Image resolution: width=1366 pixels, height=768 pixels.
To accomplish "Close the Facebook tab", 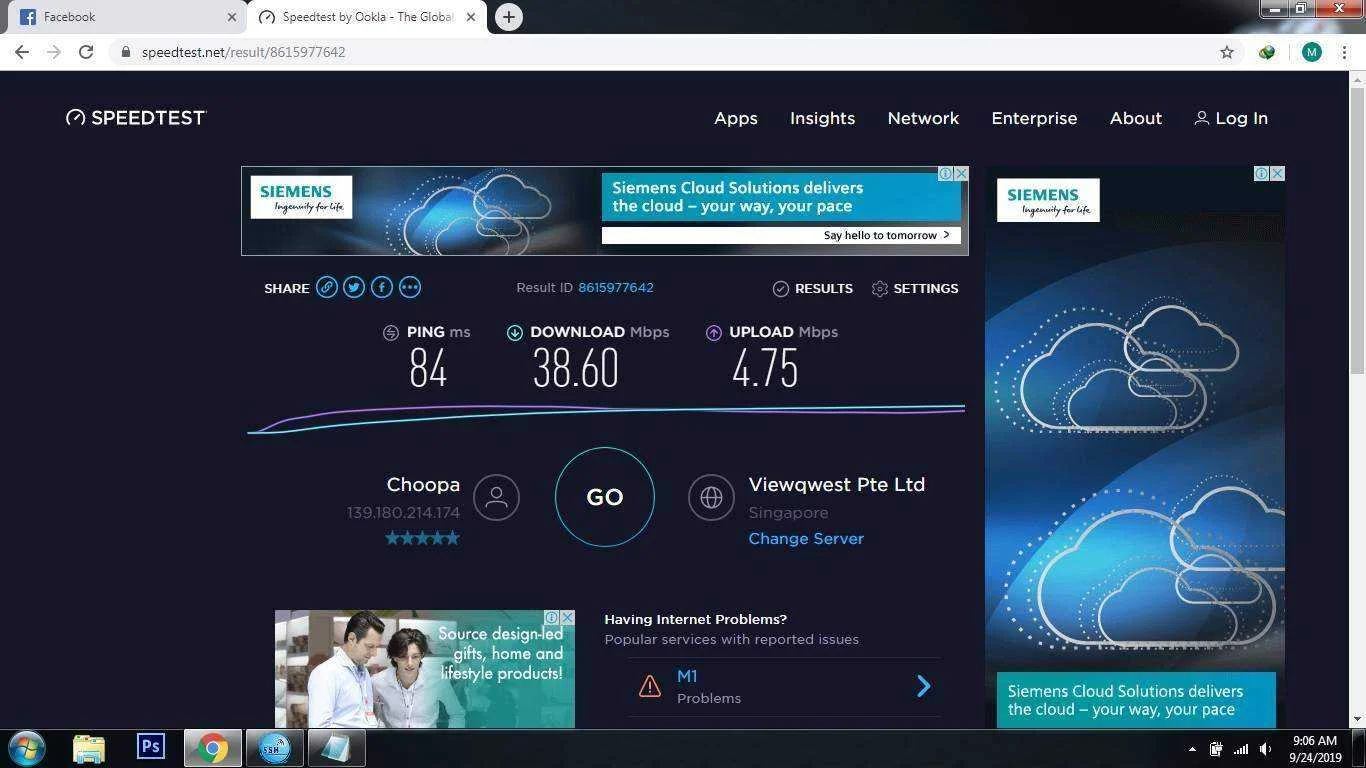I will [232, 17].
